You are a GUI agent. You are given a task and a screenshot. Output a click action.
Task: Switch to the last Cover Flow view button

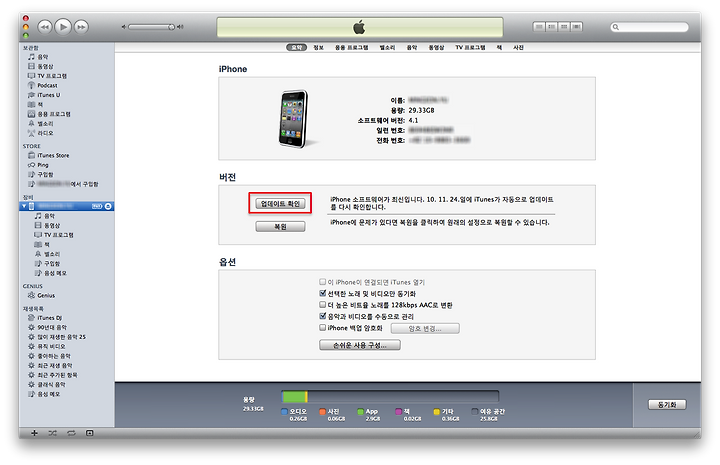577,27
